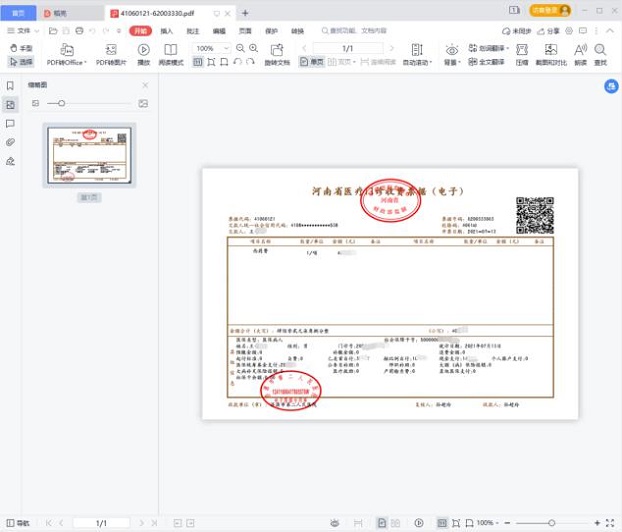Viewport: 622px width, 532px height.
Task: Click the PDF转图片 toolbar icon
Action: click(111, 50)
